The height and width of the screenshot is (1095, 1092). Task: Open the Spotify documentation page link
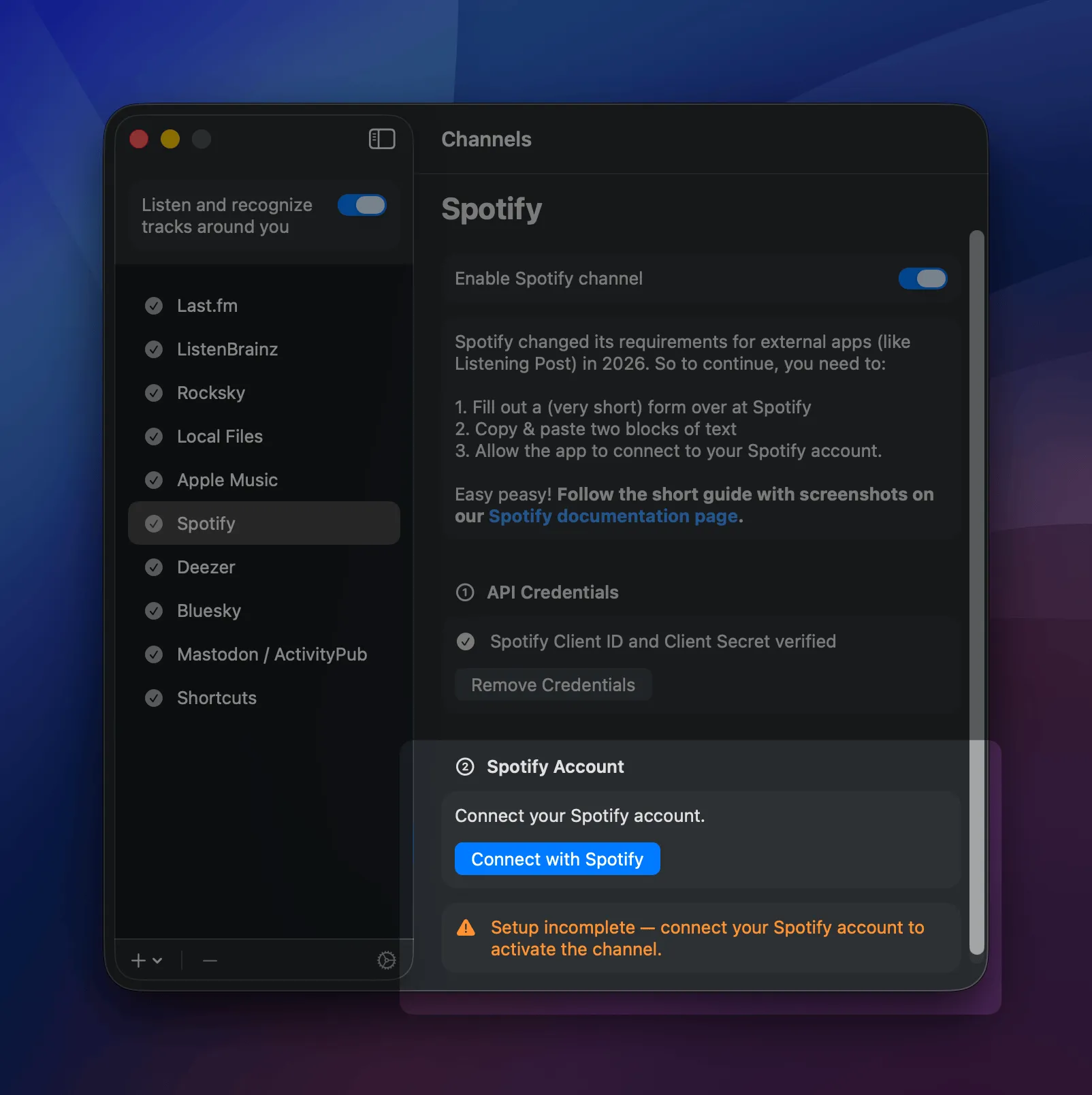(x=613, y=516)
